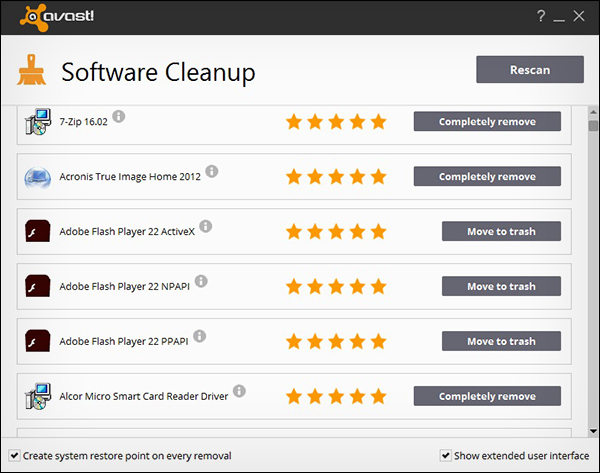Viewport: 600px width, 473px height.
Task: Click the vertical scrollbar thumb
Action: (593, 126)
